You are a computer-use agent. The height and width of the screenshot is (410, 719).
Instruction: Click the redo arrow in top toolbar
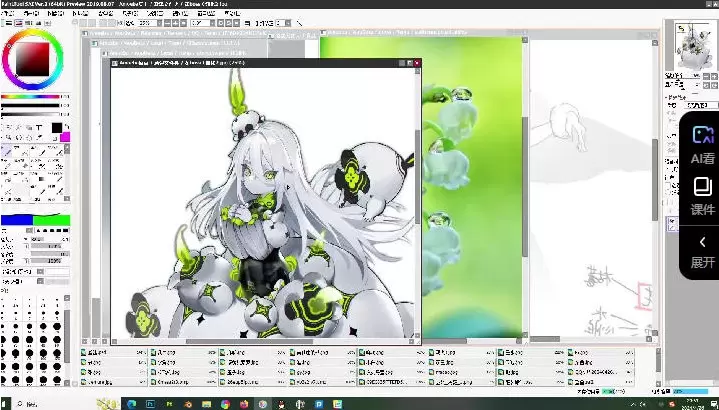92,22
